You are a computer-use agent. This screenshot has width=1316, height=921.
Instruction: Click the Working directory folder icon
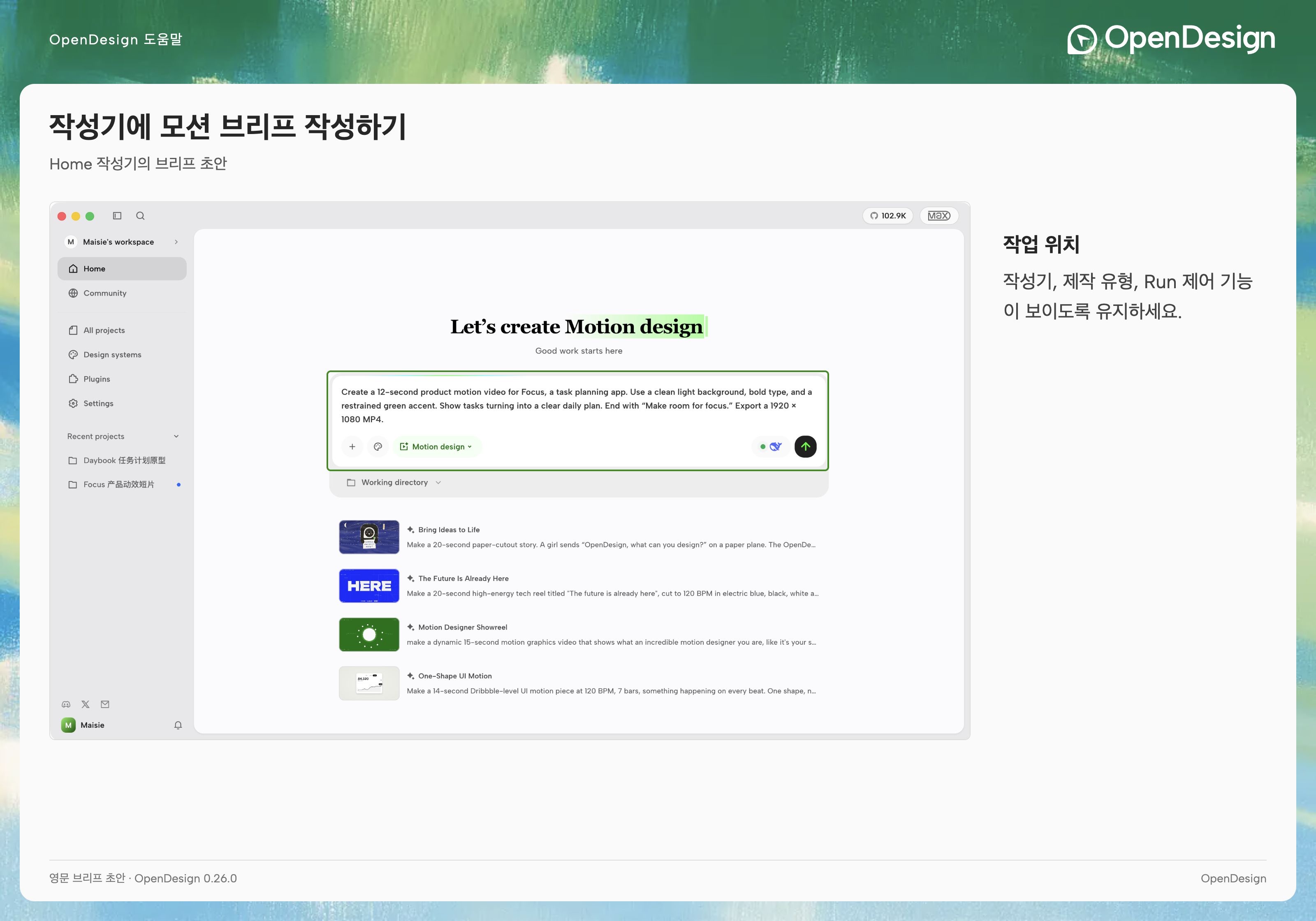[351, 483]
